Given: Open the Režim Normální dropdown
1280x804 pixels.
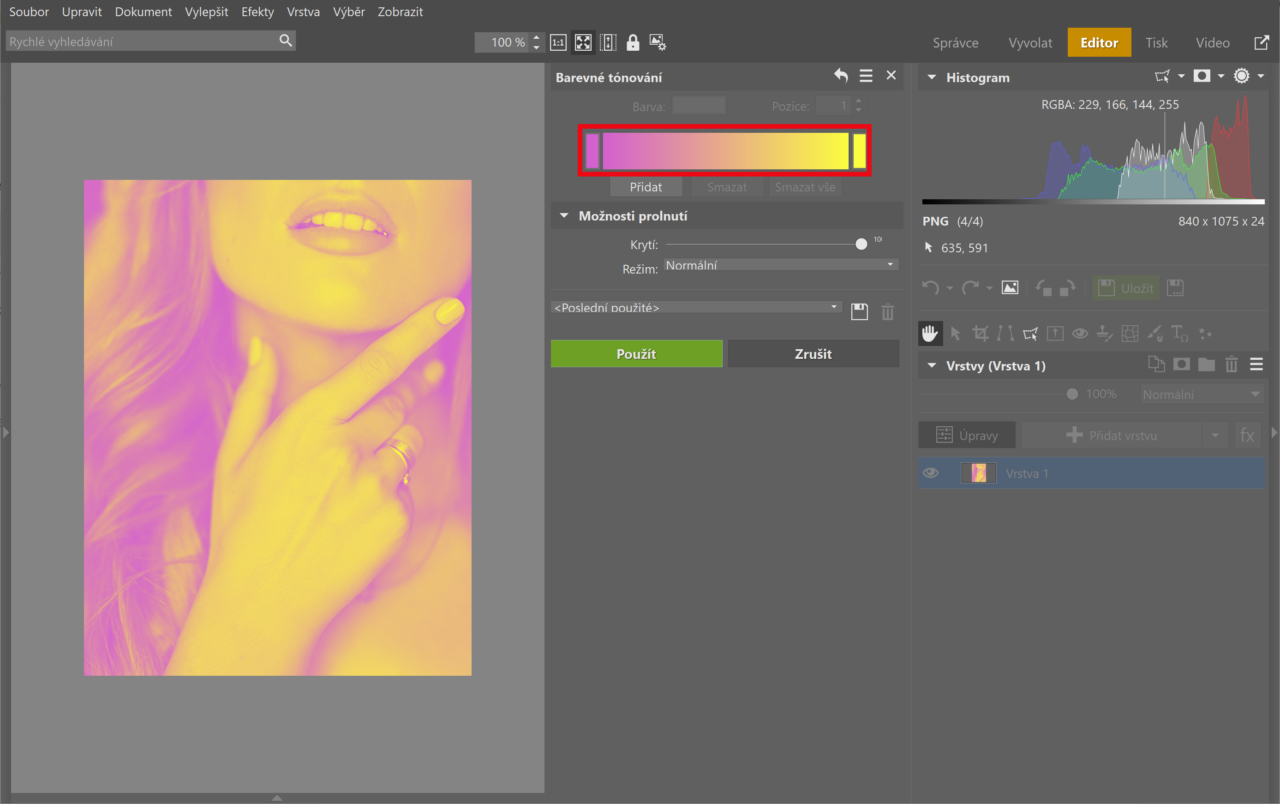Looking at the screenshot, I should click(781, 265).
